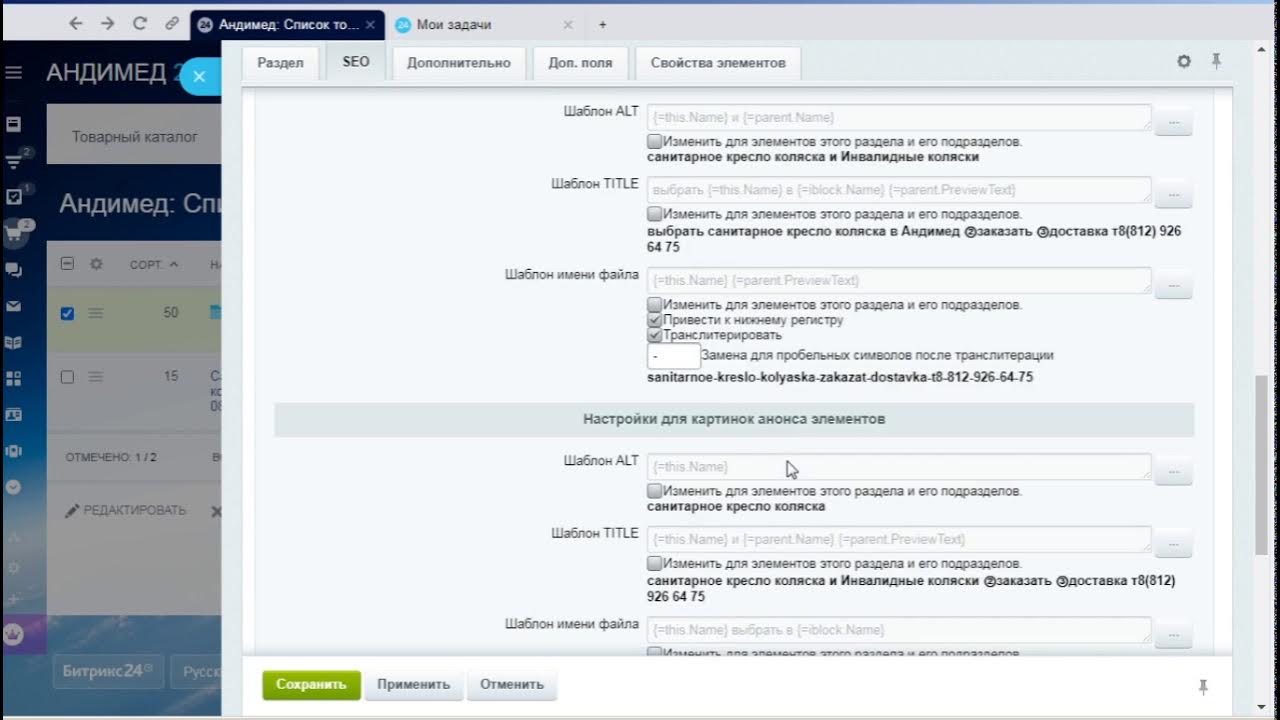
Task: Open the tasks checkmark icon in left sidebar
Action: [14, 197]
